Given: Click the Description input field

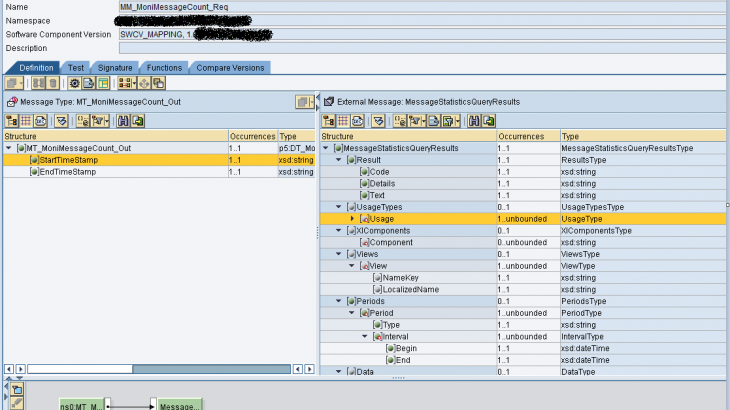Looking at the screenshot, I should 420,48.
